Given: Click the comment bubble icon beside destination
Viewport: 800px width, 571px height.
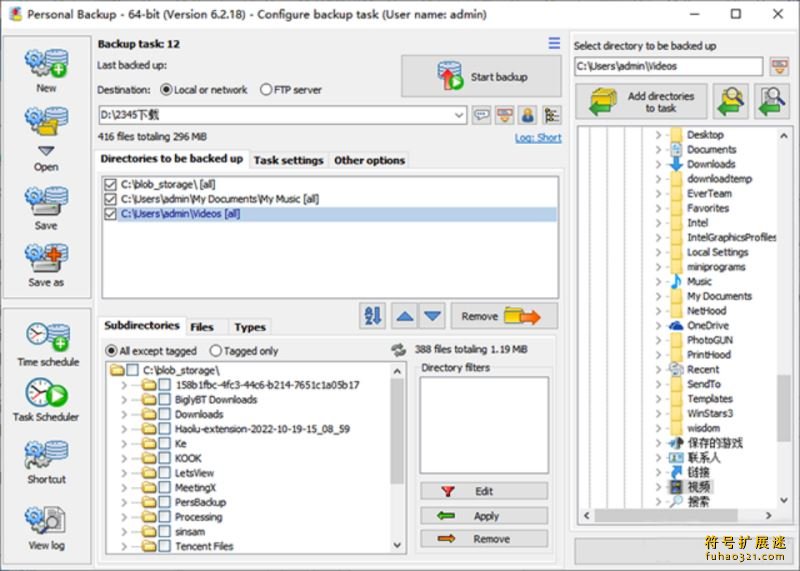Looking at the screenshot, I should (481, 115).
